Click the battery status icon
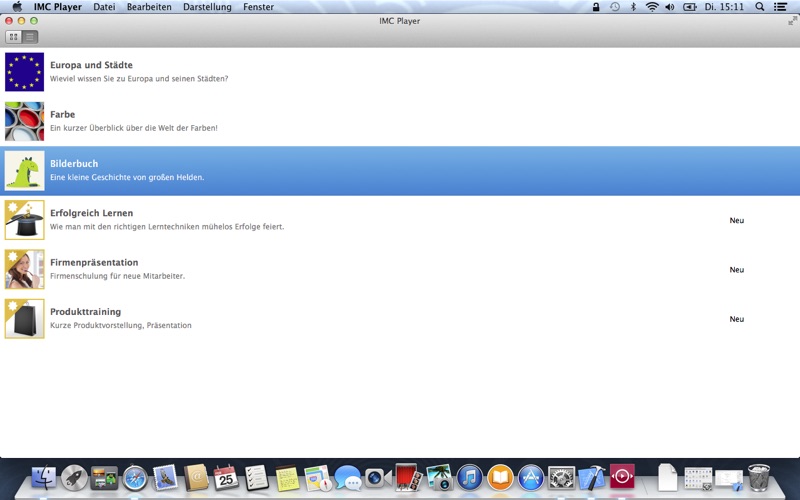 click(x=690, y=7)
